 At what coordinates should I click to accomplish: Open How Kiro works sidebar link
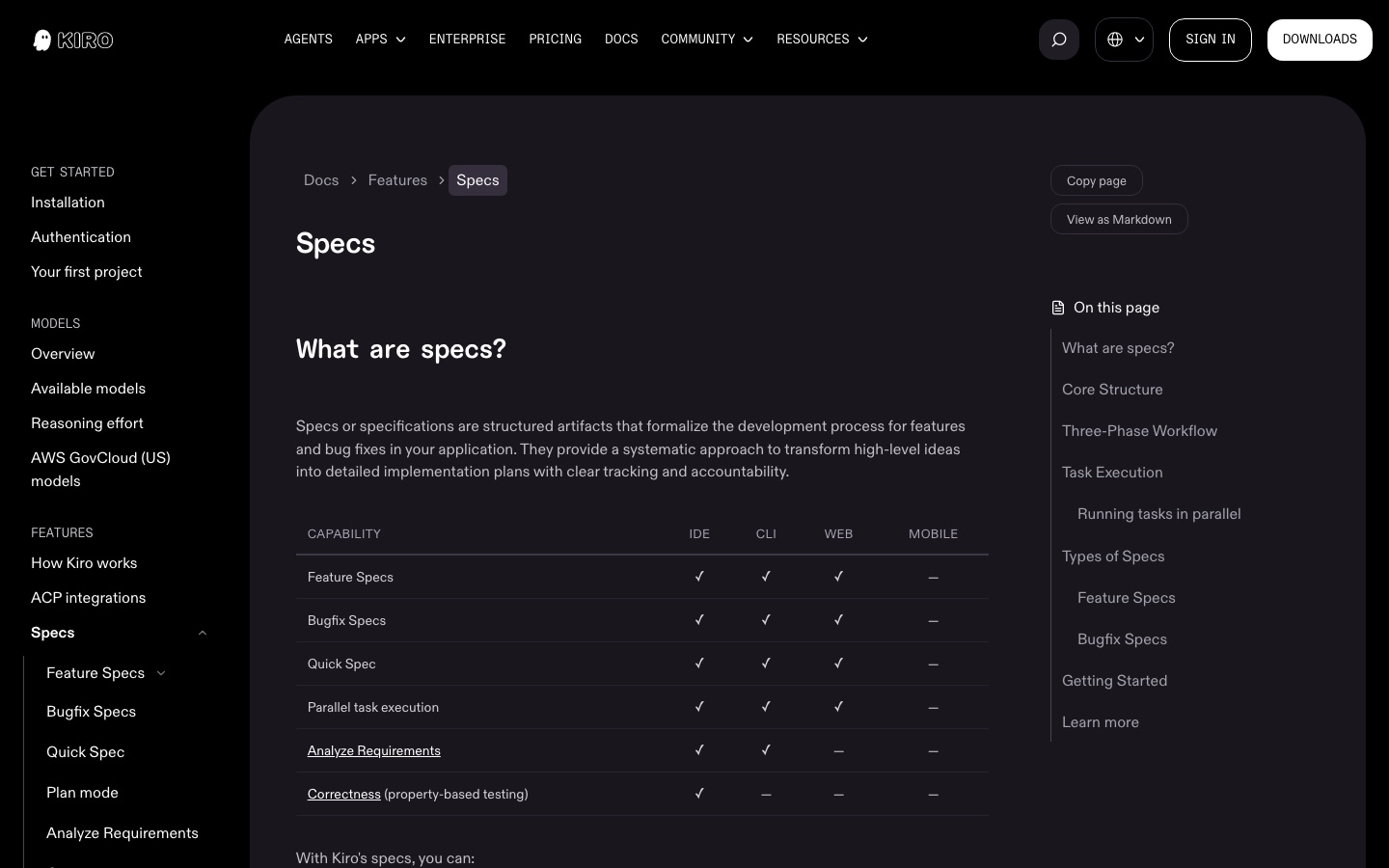point(84,563)
